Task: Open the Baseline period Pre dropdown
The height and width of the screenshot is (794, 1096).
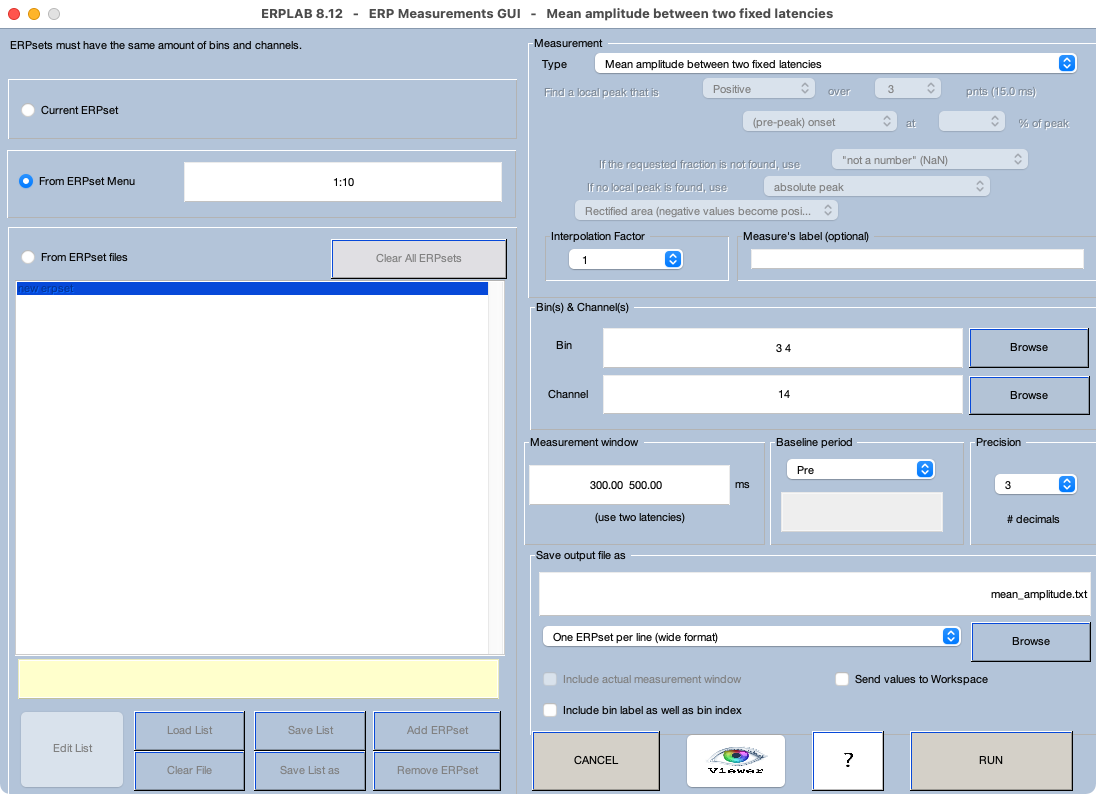Action: [x=860, y=469]
